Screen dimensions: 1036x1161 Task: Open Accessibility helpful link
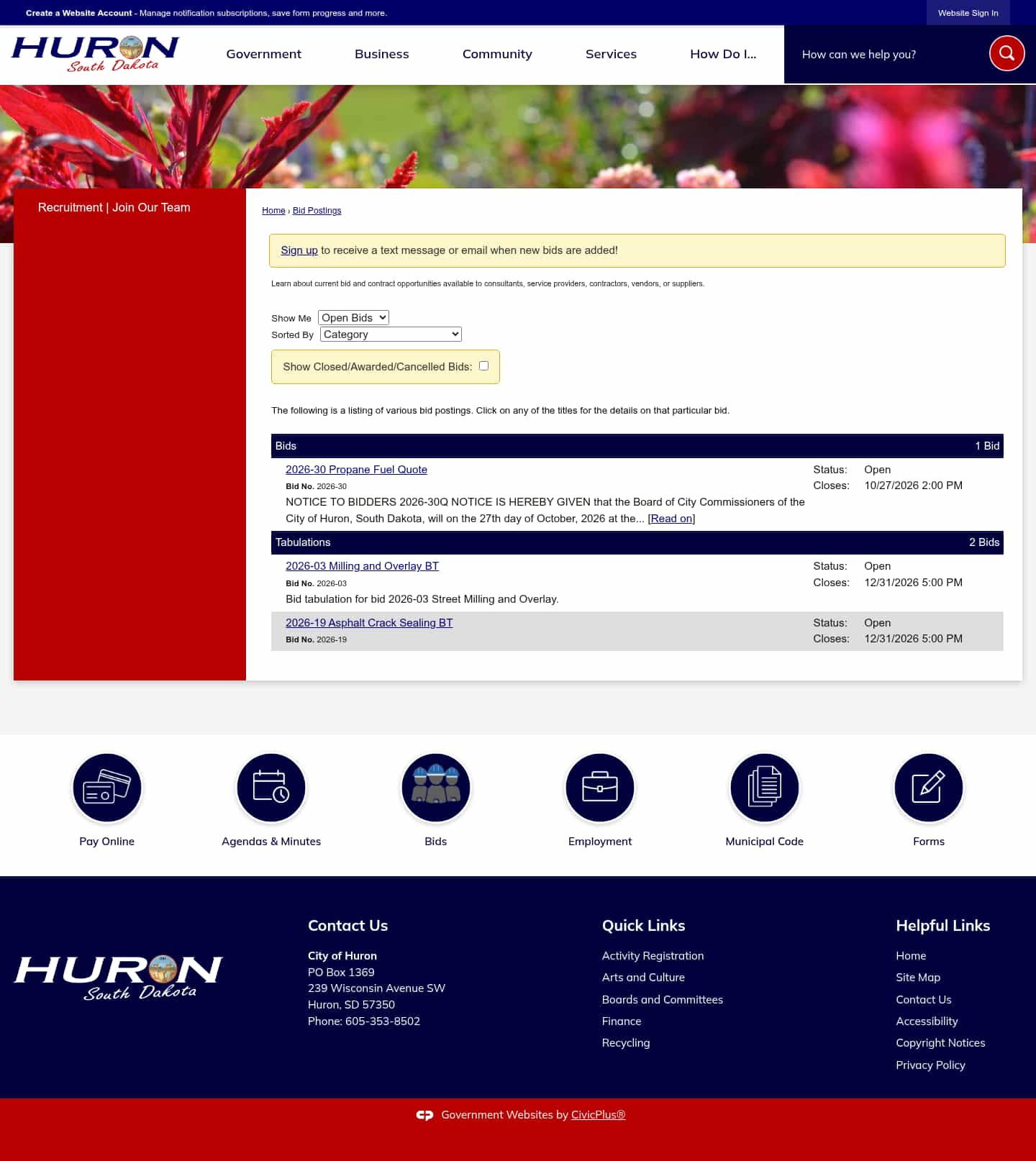coord(927,1021)
